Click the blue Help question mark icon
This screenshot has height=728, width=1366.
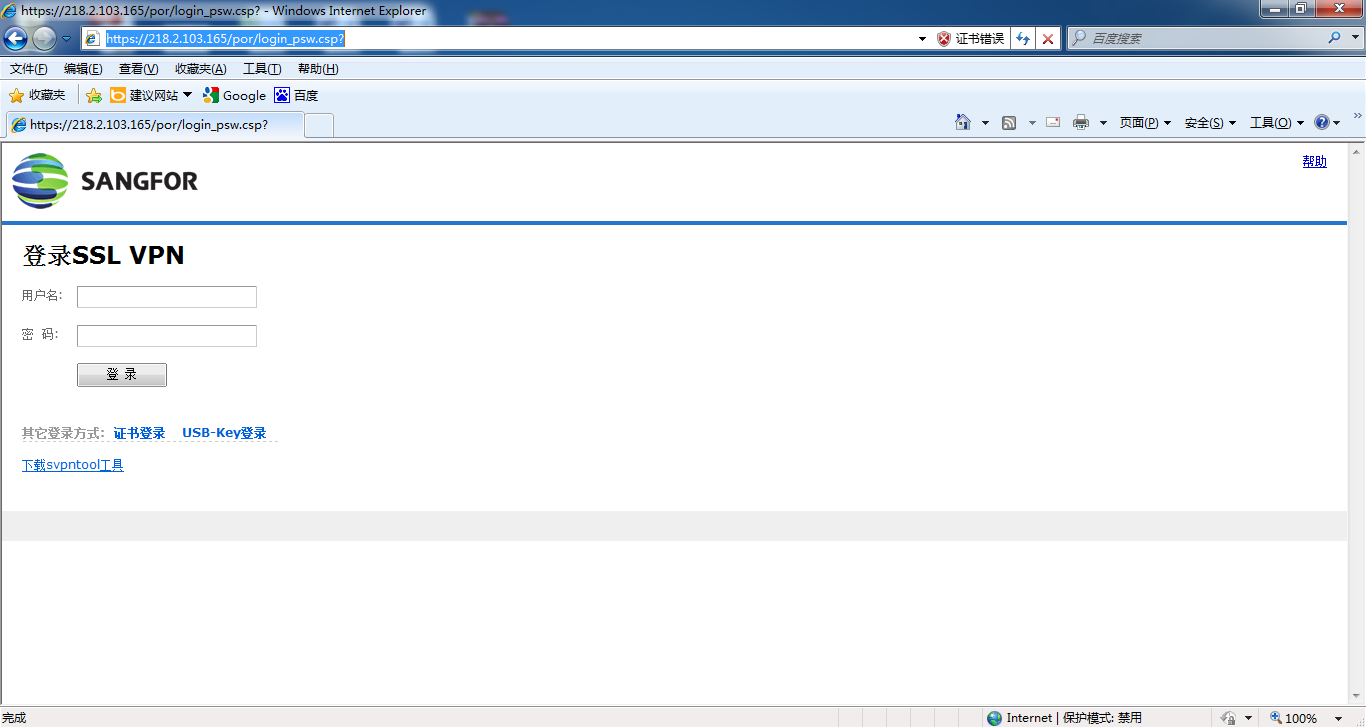click(x=1322, y=122)
